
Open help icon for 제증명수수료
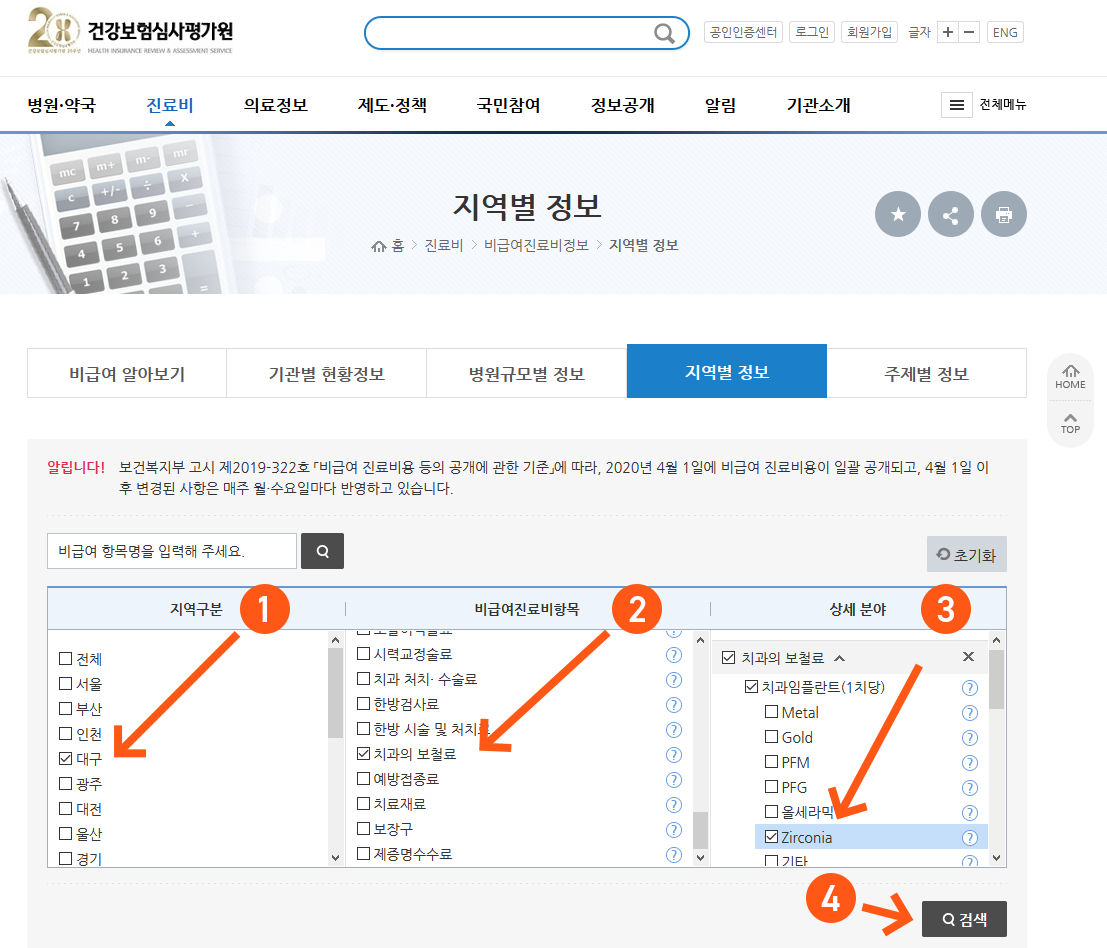pyautogui.click(x=674, y=855)
